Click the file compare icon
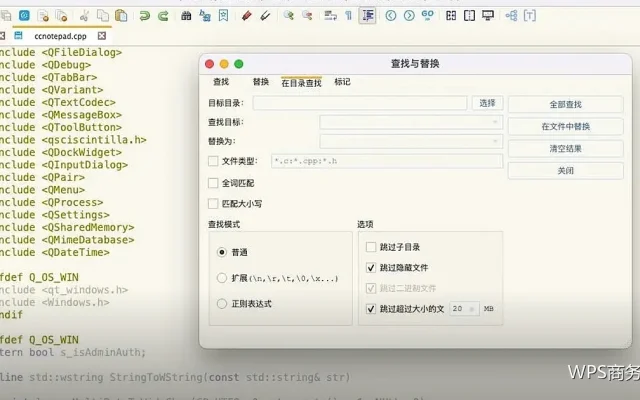The image size is (640, 400). coord(451,16)
